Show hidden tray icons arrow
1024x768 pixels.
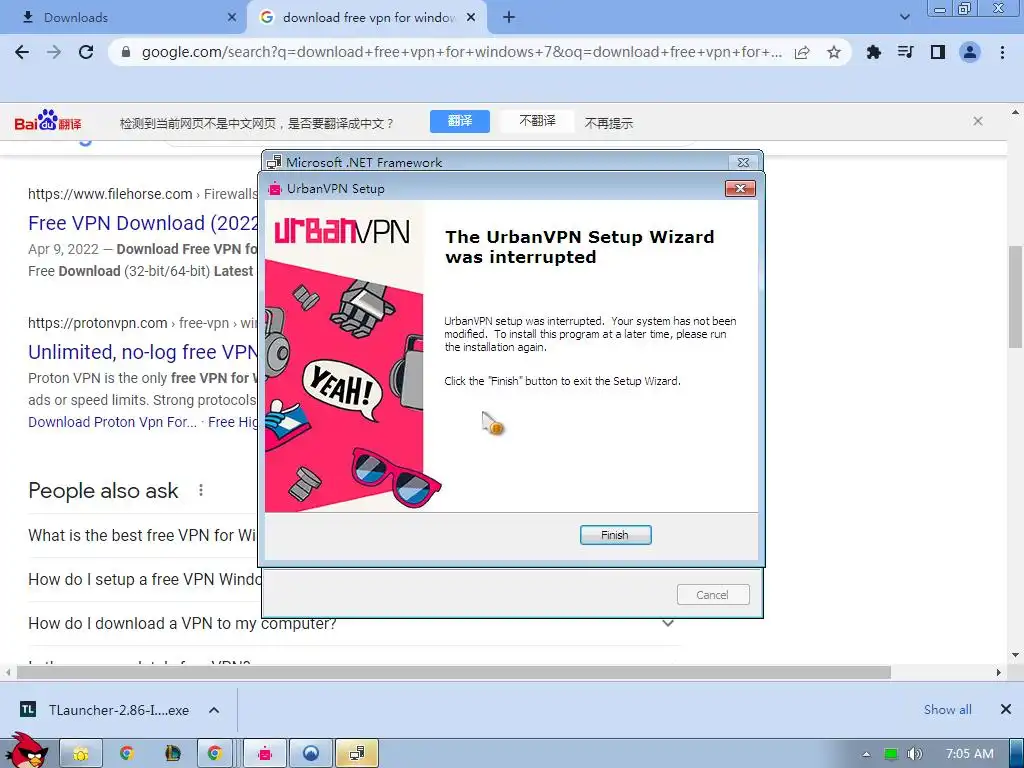(866, 754)
